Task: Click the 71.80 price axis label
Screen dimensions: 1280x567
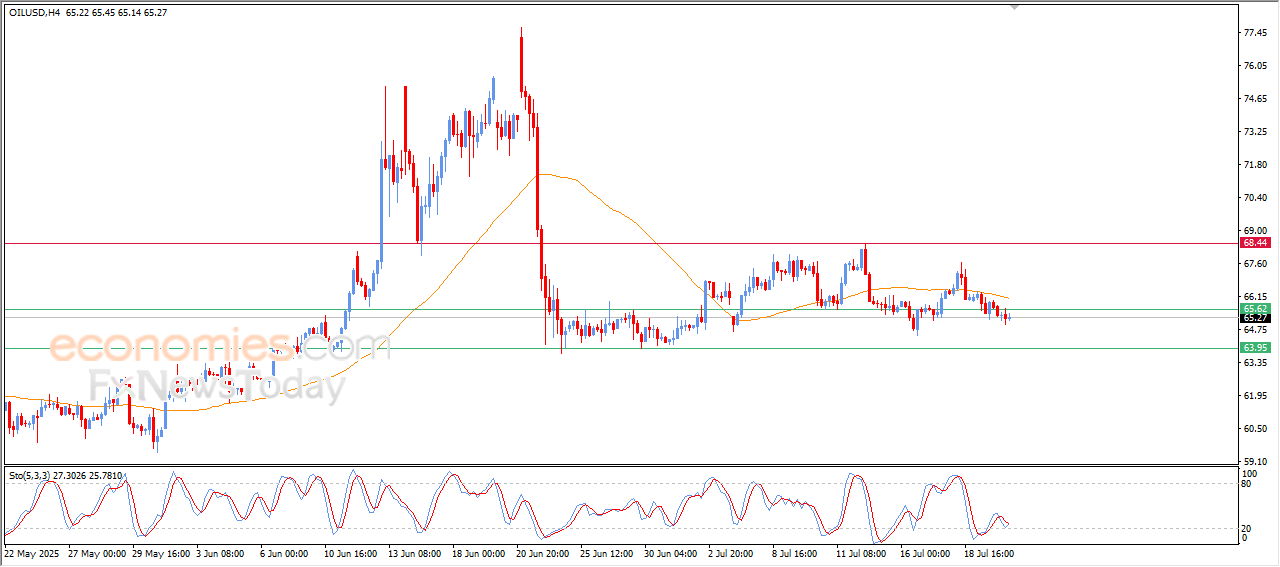Action: (1256, 165)
